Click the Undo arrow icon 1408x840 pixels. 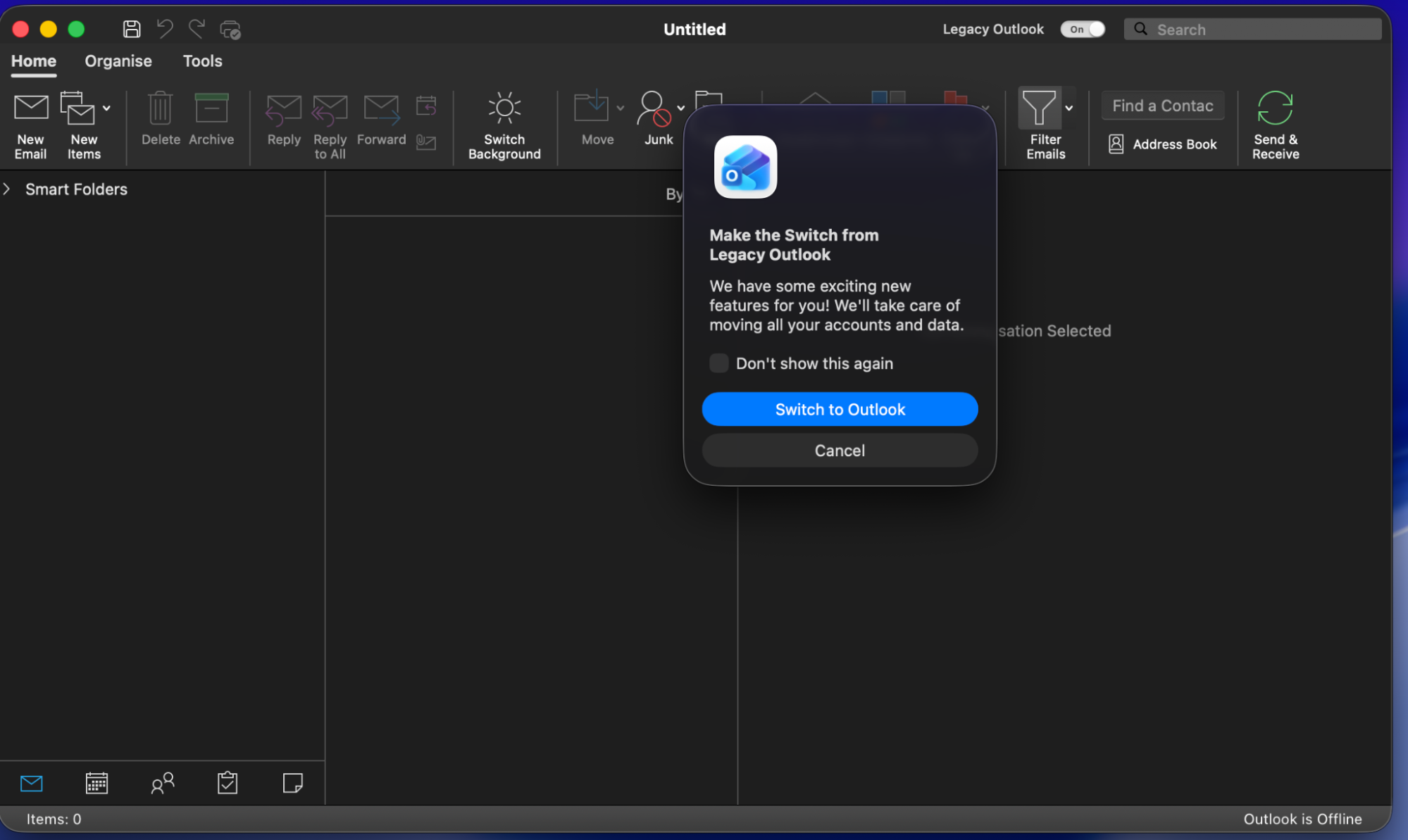pyautogui.click(x=165, y=29)
